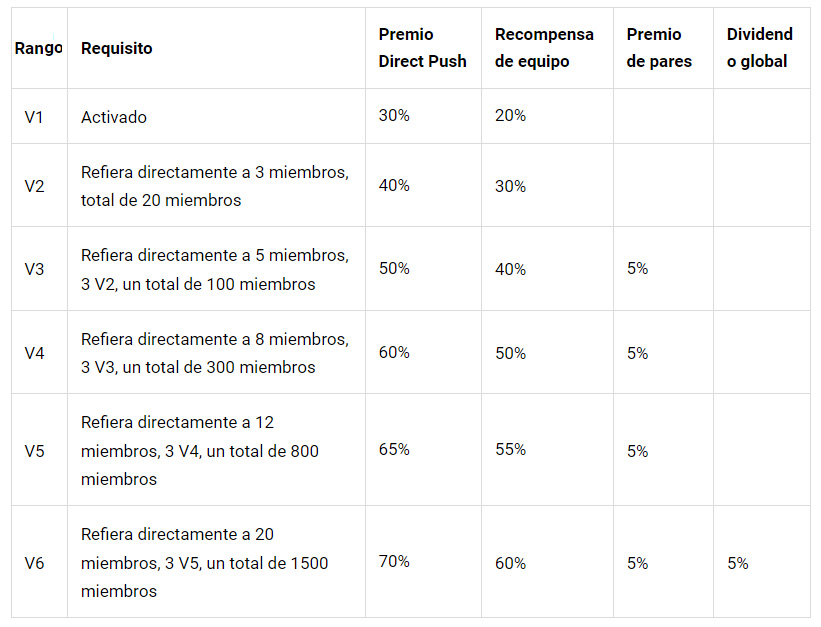Click the Rango column header
This screenshot has height=627, width=821.
tap(38, 48)
